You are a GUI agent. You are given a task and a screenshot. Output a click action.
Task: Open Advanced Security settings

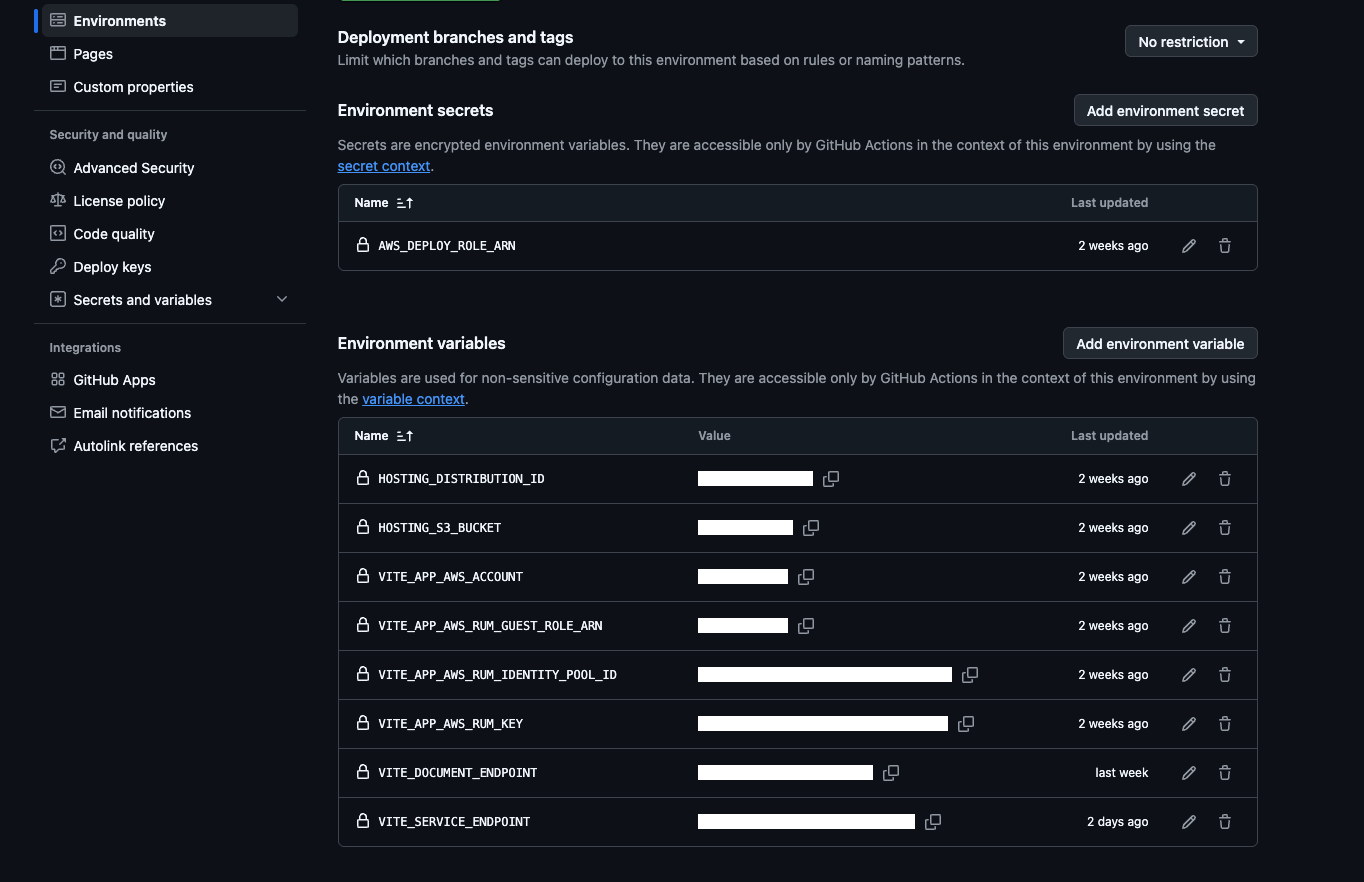pyautogui.click(x=170, y=168)
